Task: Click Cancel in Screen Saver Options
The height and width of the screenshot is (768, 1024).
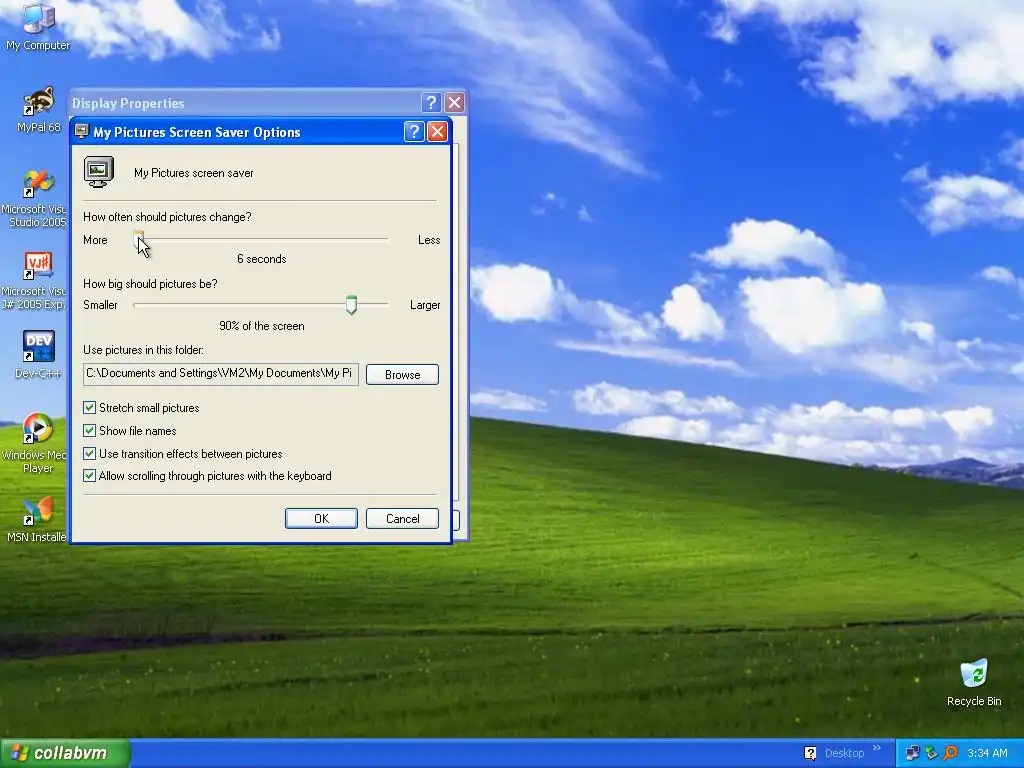Action: 402,519
